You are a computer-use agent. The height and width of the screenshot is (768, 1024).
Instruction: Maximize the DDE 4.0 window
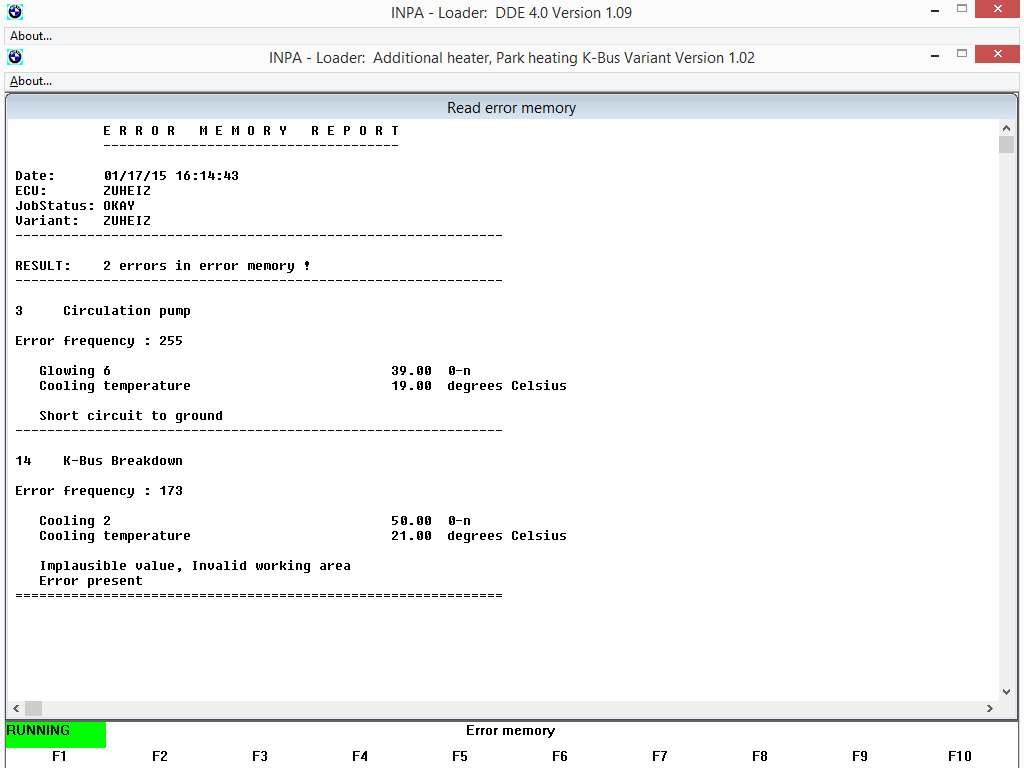(961, 9)
